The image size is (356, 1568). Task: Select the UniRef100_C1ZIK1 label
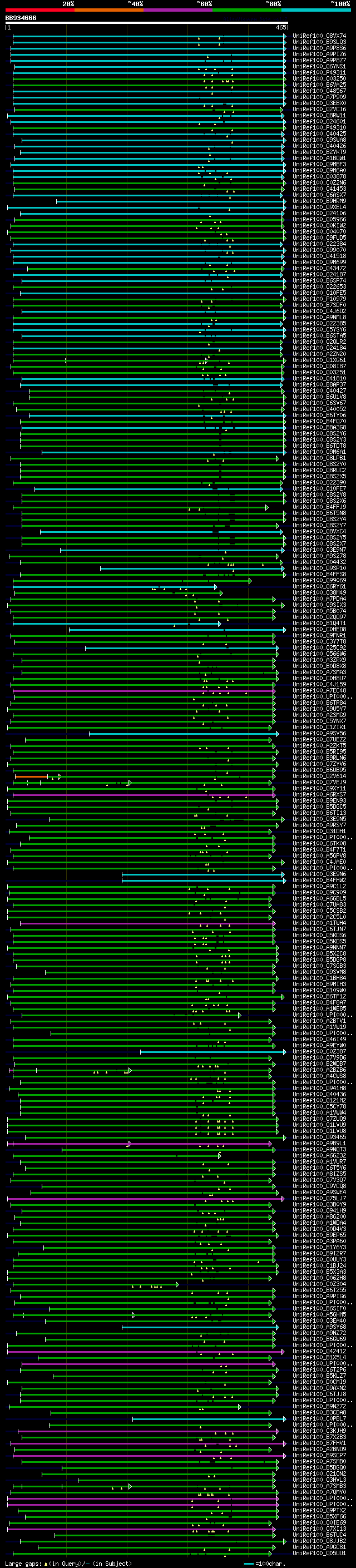(319, 728)
